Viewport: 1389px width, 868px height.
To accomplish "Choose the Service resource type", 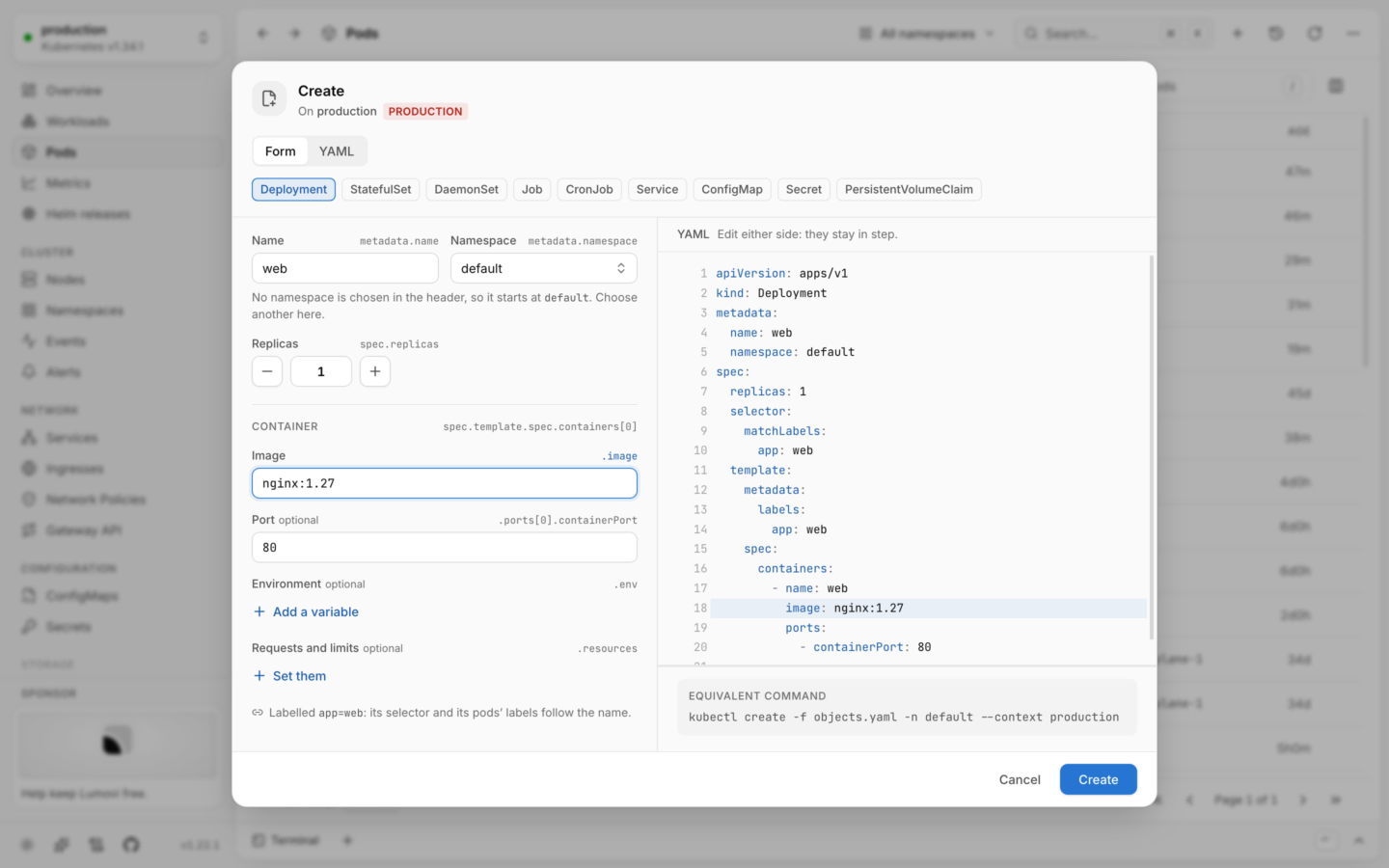I will click(658, 190).
